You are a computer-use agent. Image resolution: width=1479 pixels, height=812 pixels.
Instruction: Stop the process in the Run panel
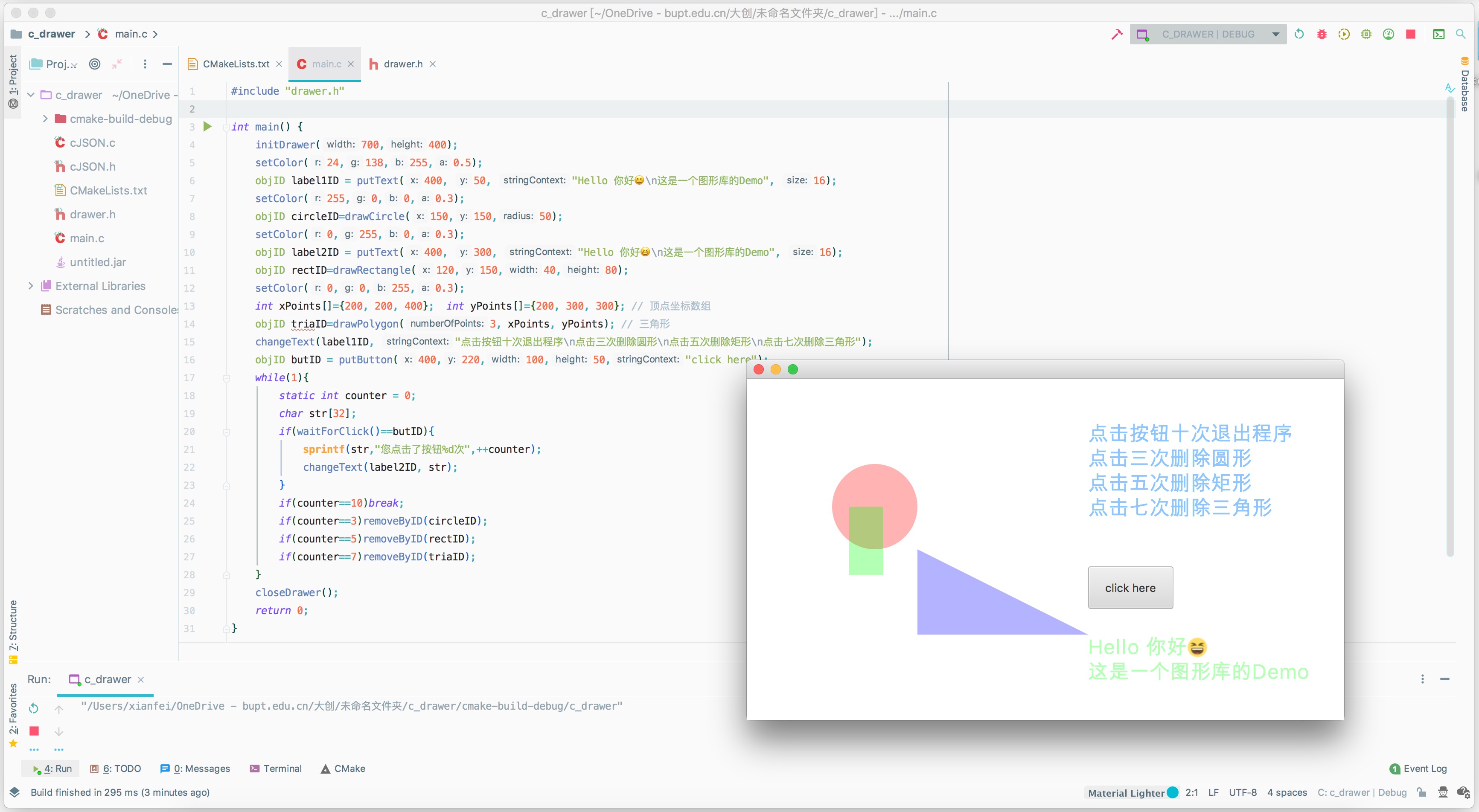[x=34, y=731]
